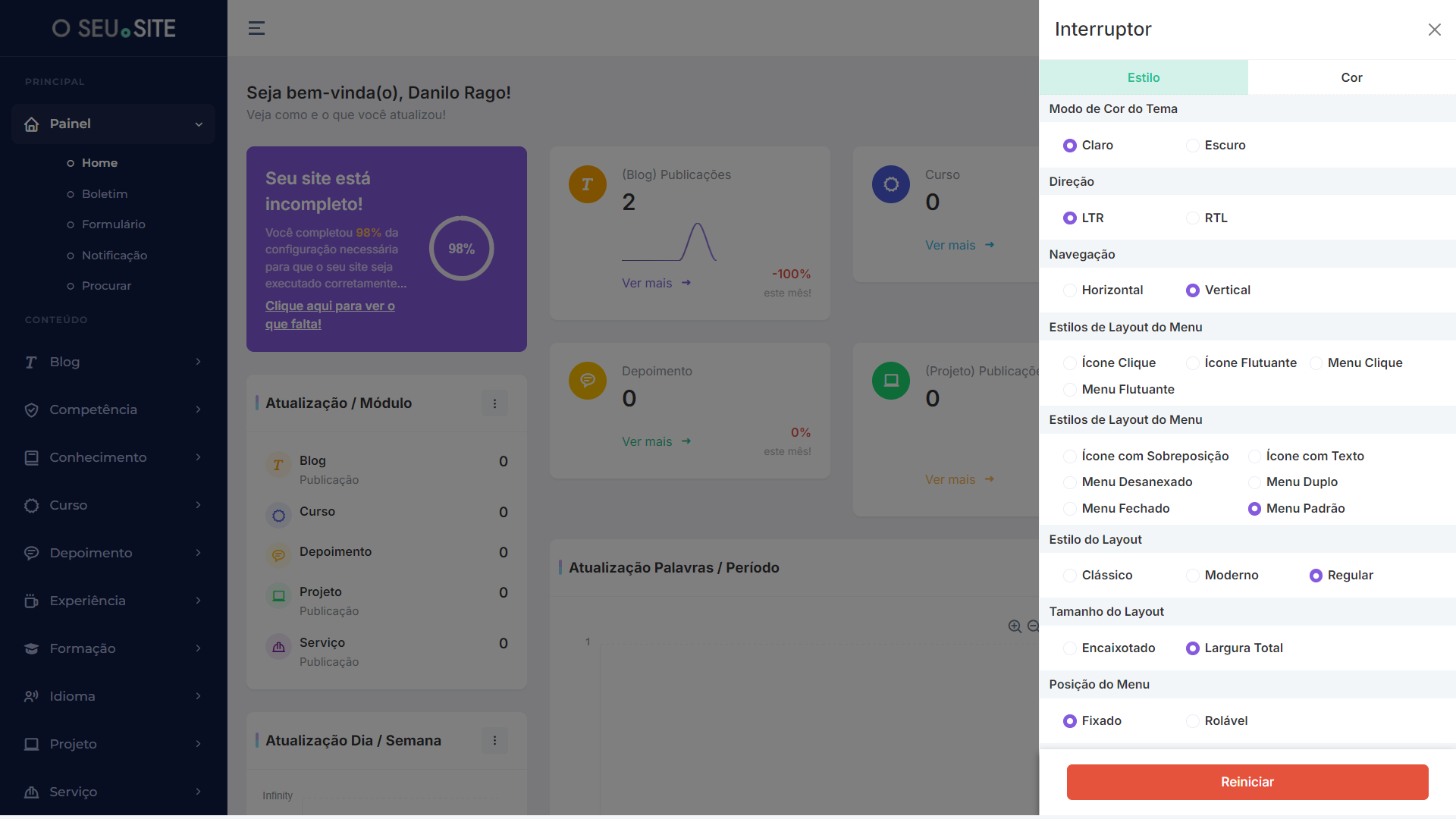Open Atualização Dia / Semana three-dot options
This screenshot has width=1456, height=819.
click(x=494, y=741)
